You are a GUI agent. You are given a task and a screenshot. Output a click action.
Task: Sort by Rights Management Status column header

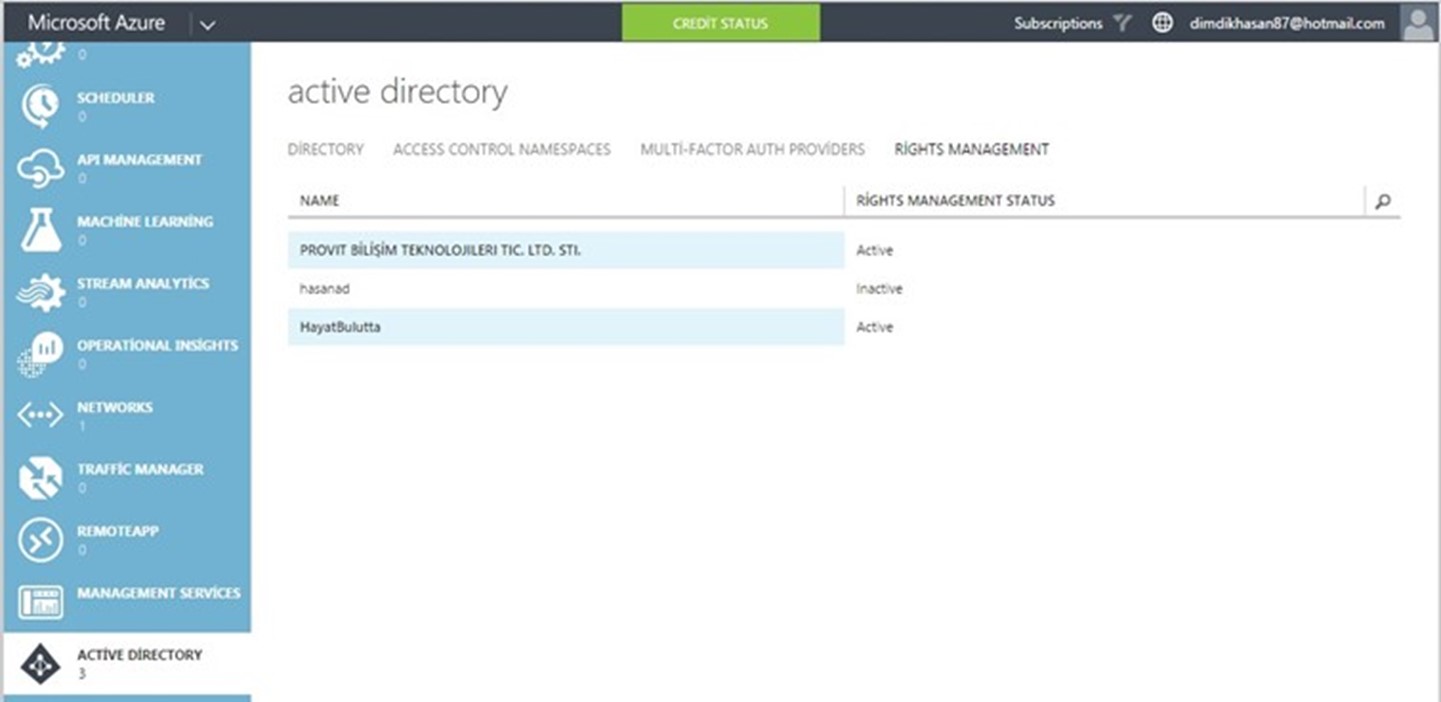pos(956,201)
